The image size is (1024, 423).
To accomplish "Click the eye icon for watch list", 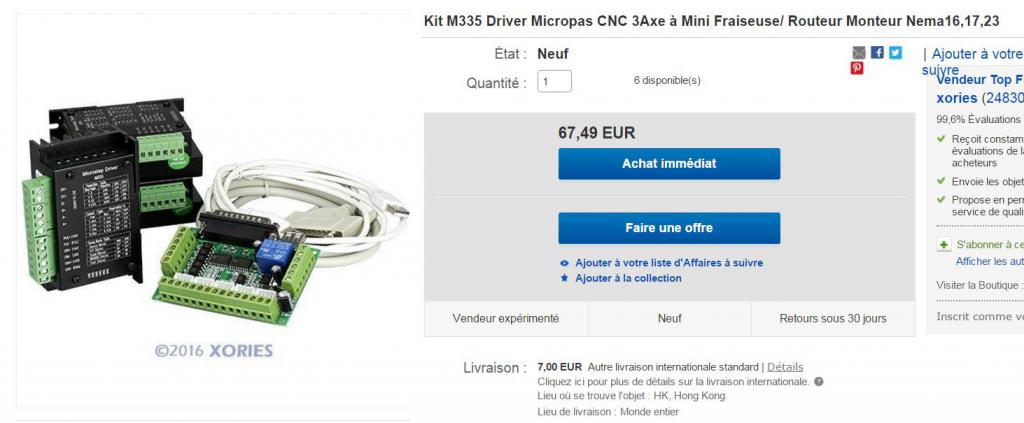I will pos(564,263).
